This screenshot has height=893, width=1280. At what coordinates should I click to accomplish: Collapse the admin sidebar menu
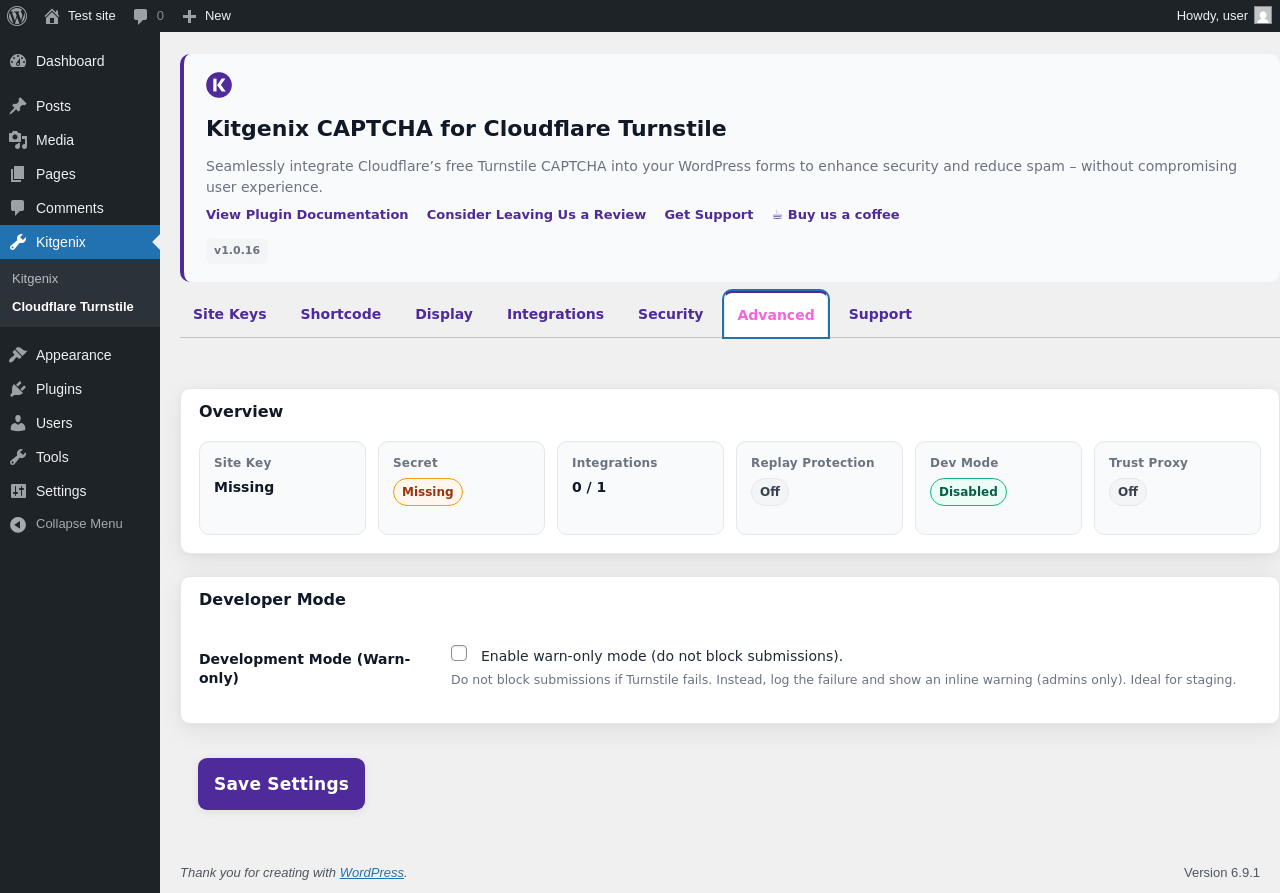(x=66, y=524)
